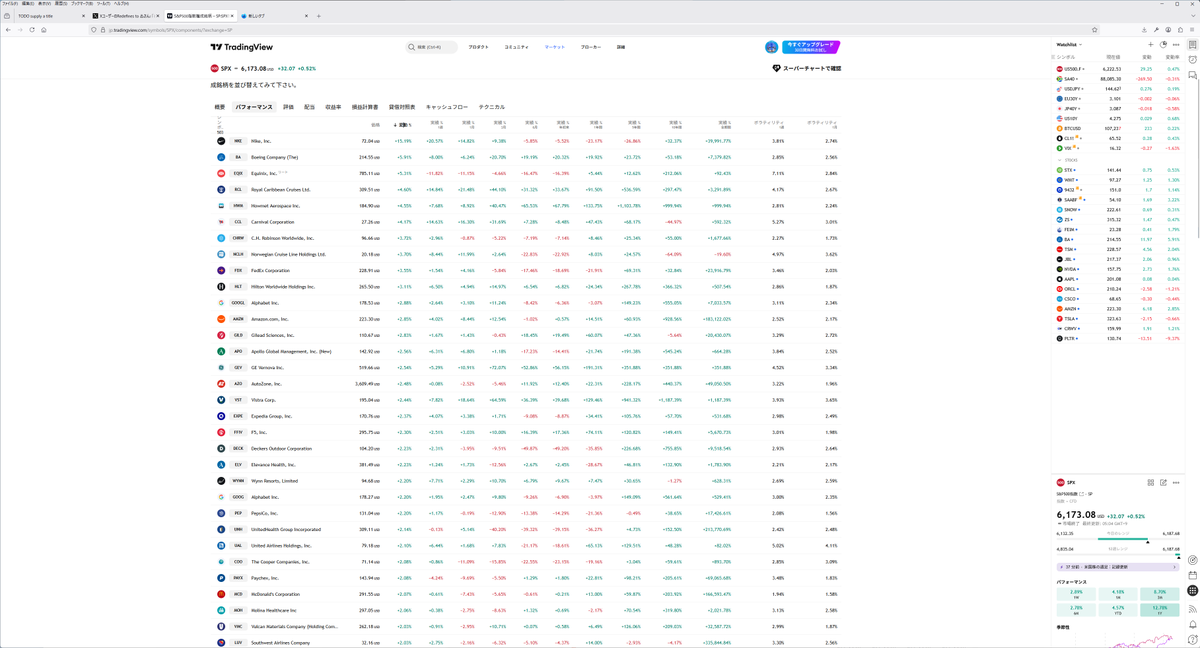Open the alerts clock icon in the right sidebar

(1193, 60)
